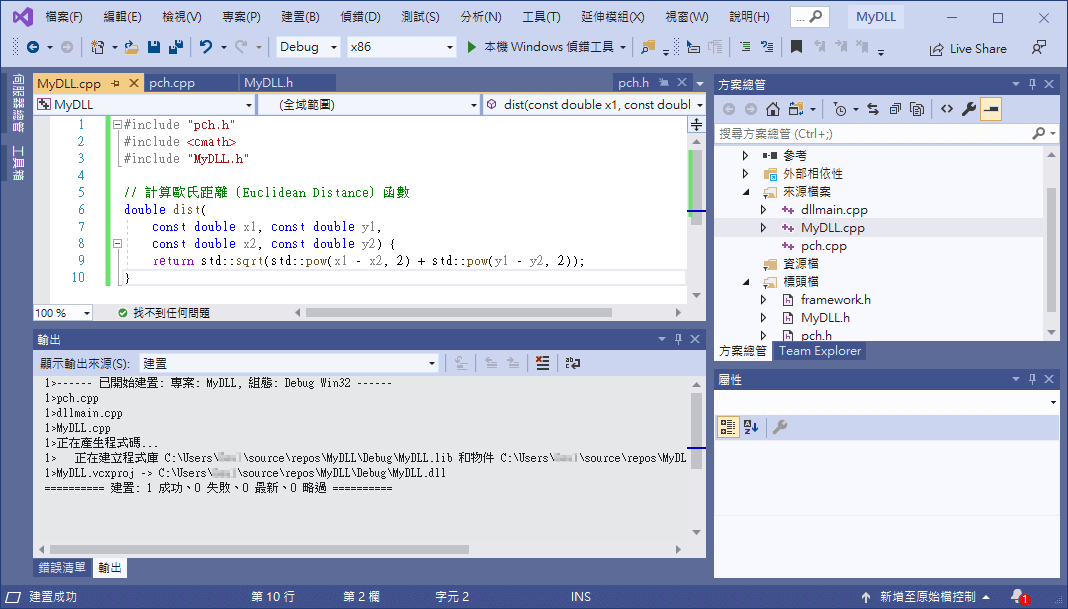Open the 偵錯(D) debug menu
Screen dimensions: 1068x609
point(360,17)
